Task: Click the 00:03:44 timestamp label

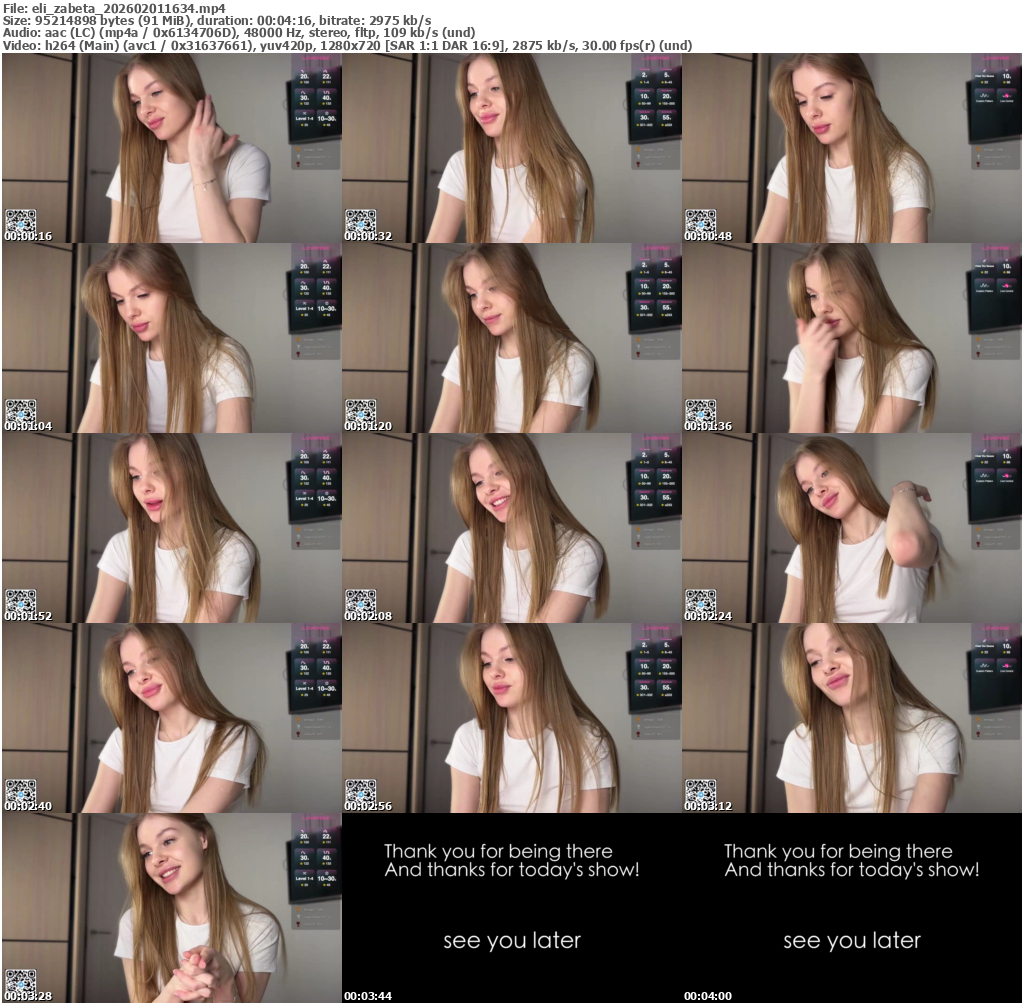Action: pos(368,996)
